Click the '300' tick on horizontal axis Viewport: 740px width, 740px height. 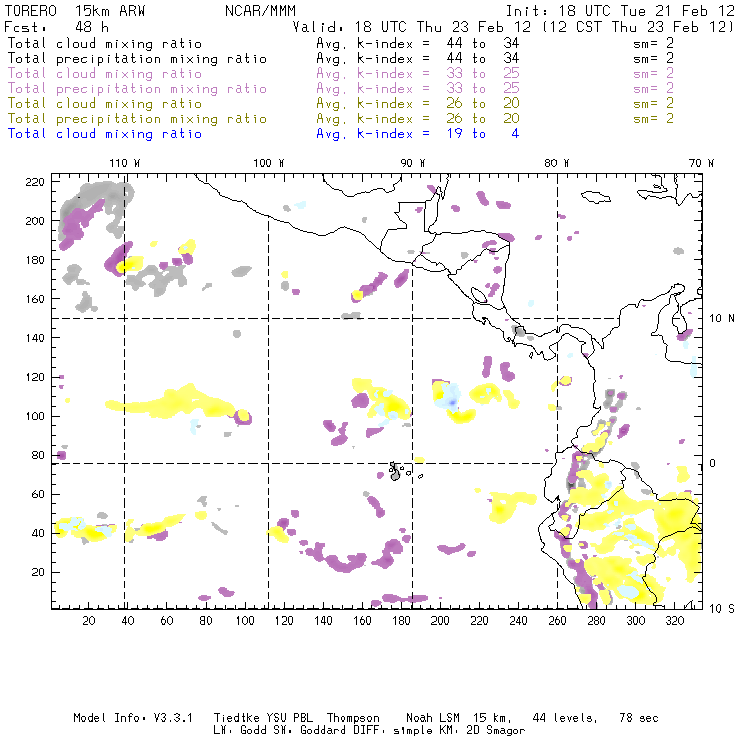pyautogui.click(x=635, y=621)
